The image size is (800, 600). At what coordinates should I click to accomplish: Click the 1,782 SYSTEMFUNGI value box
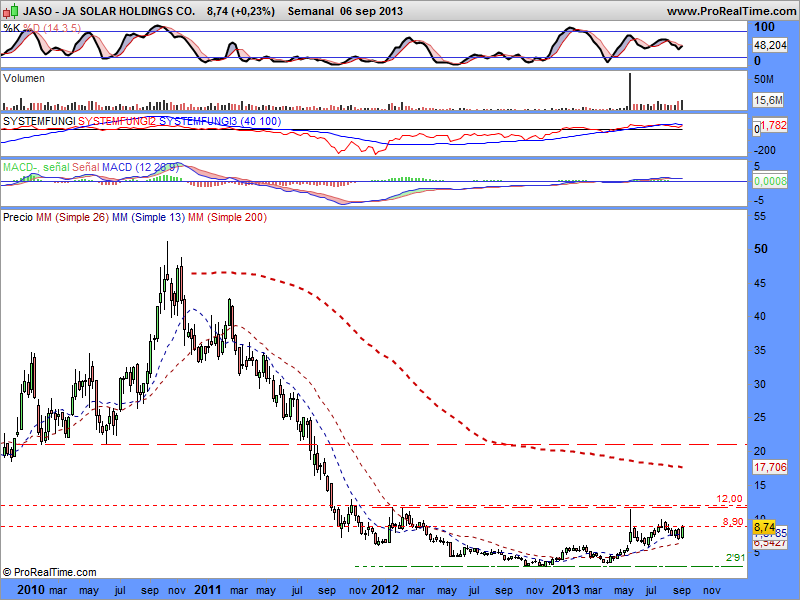click(773, 125)
